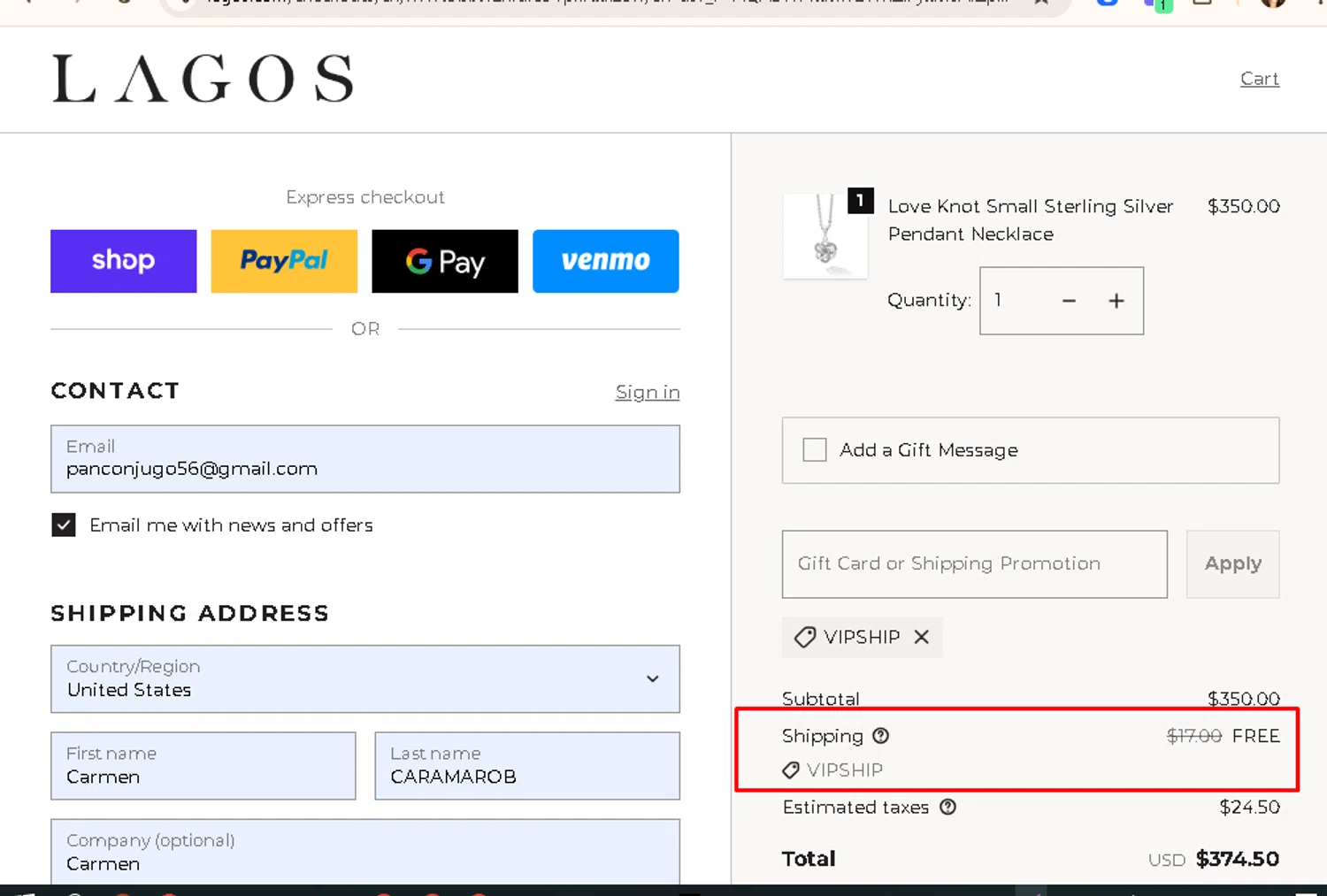Click the Sign in link
This screenshot has width=1327, height=896.
point(648,392)
